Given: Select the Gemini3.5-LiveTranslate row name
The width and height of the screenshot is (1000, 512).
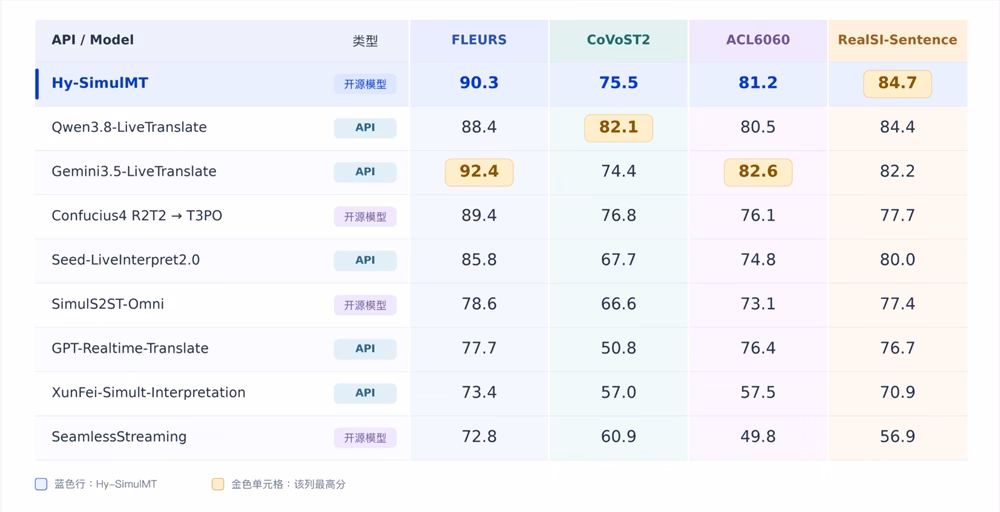Looking at the screenshot, I should click(134, 171).
